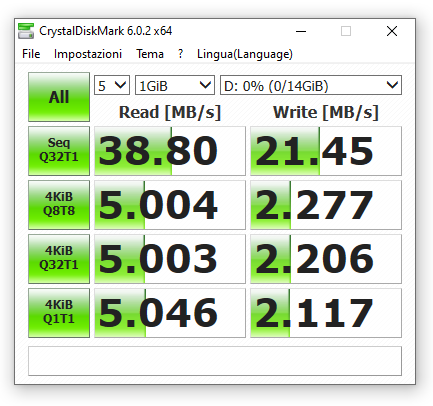Click the CrystalDiskMark app icon in title bar
433x406 pixels.
26,31
